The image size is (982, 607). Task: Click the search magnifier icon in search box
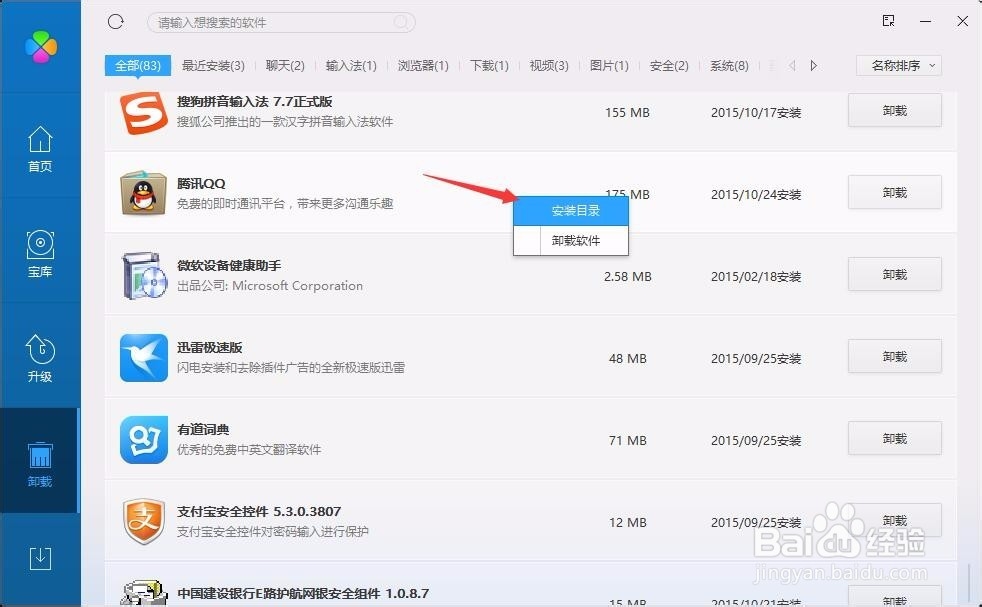pyautogui.click(x=401, y=23)
